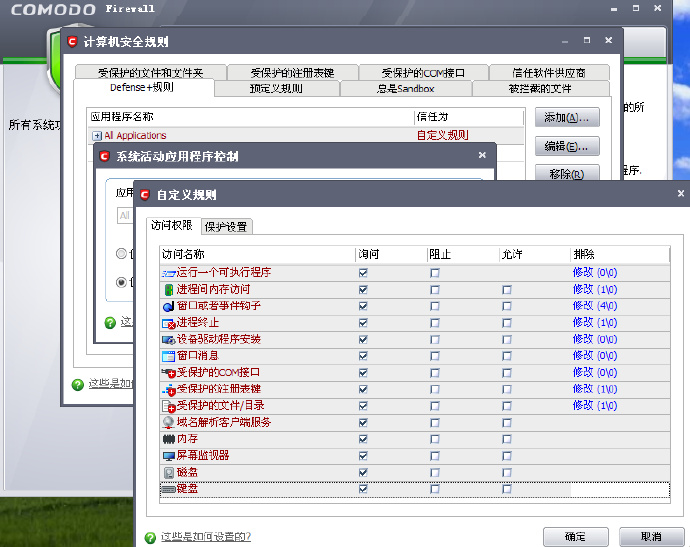Click the Comodo logo in 系统活动应用程序控制 title bar
The width and height of the screenshot is (690, 547).
click(104, 156)
